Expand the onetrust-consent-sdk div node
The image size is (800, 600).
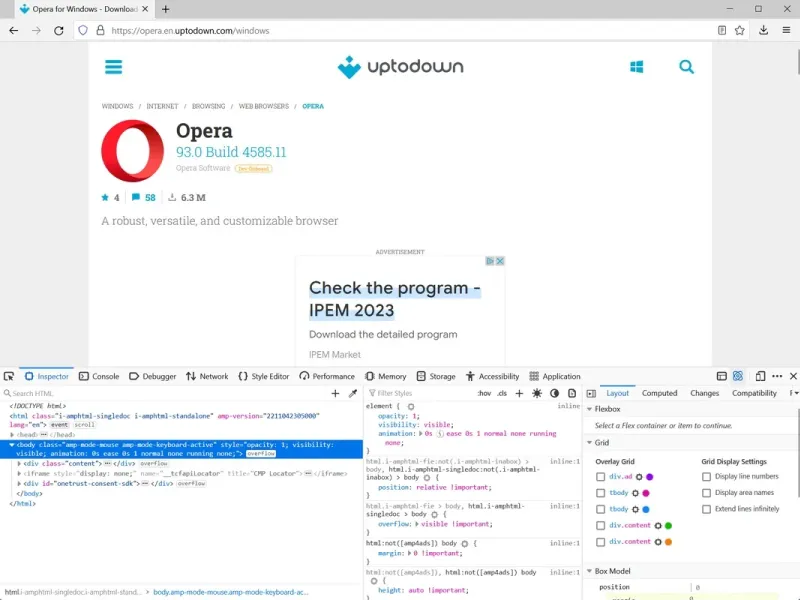(19, 484)
